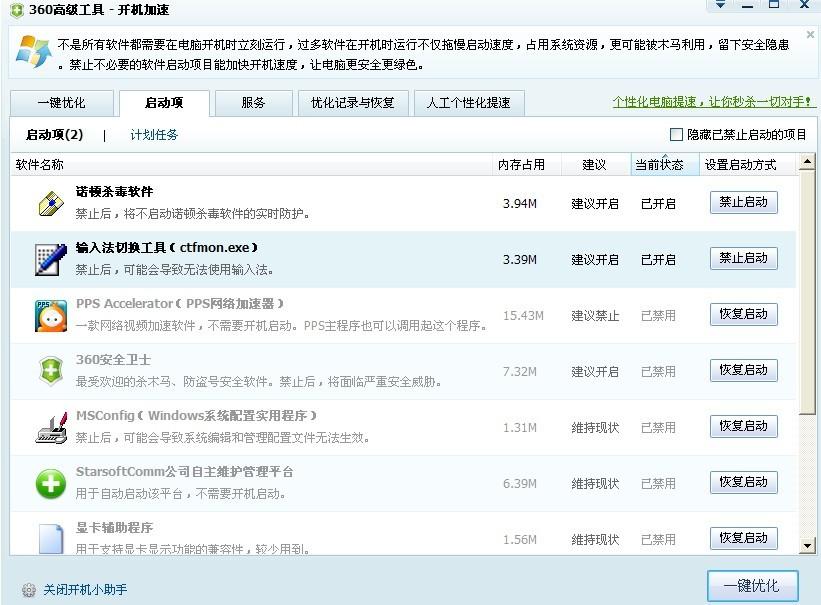This screenshot has height=605, width=821.
Task: Click the StarsoftComm green plus icon
Action: click(51, 483)
